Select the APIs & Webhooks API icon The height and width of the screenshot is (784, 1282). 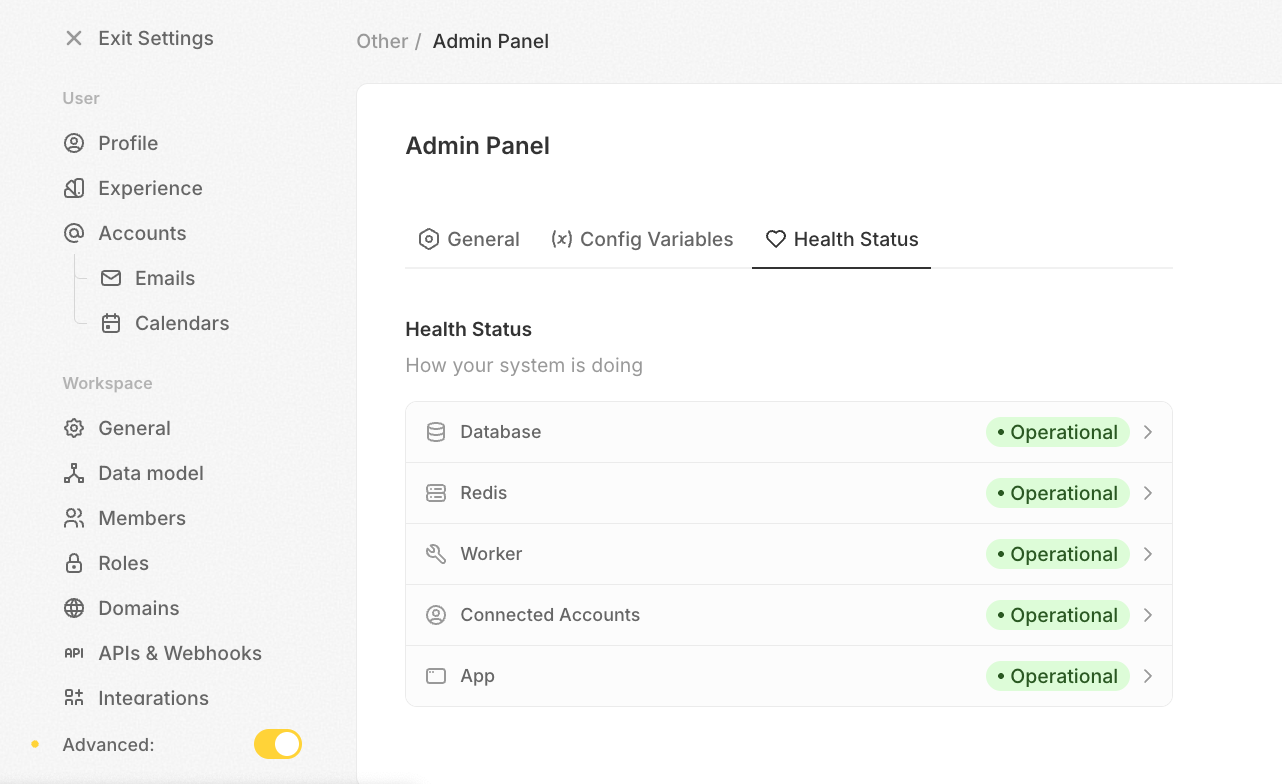73,653
